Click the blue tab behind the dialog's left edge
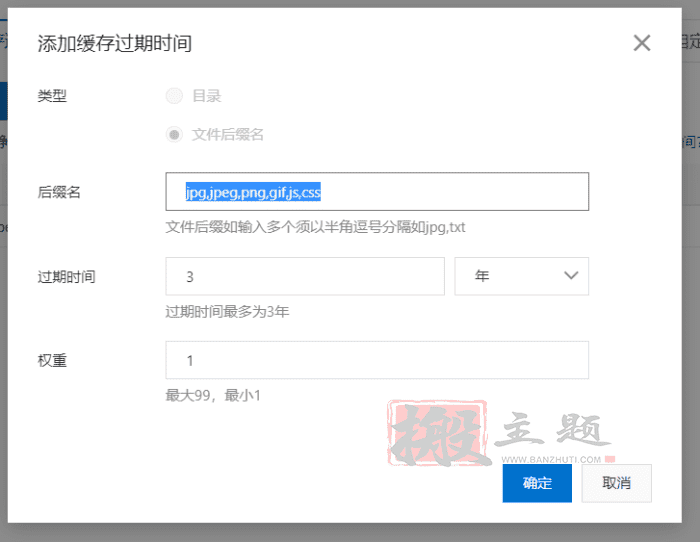This screenshot has height=542, width=700. (x=3, y=100)
